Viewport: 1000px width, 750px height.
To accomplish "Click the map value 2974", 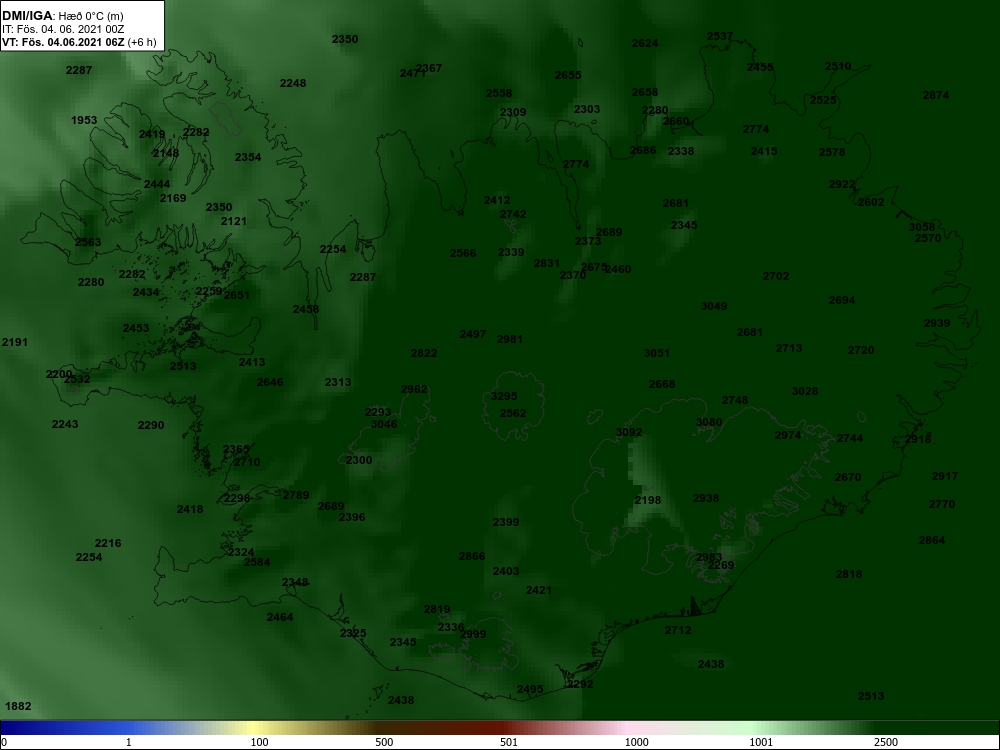I will [x=788, y=435].
